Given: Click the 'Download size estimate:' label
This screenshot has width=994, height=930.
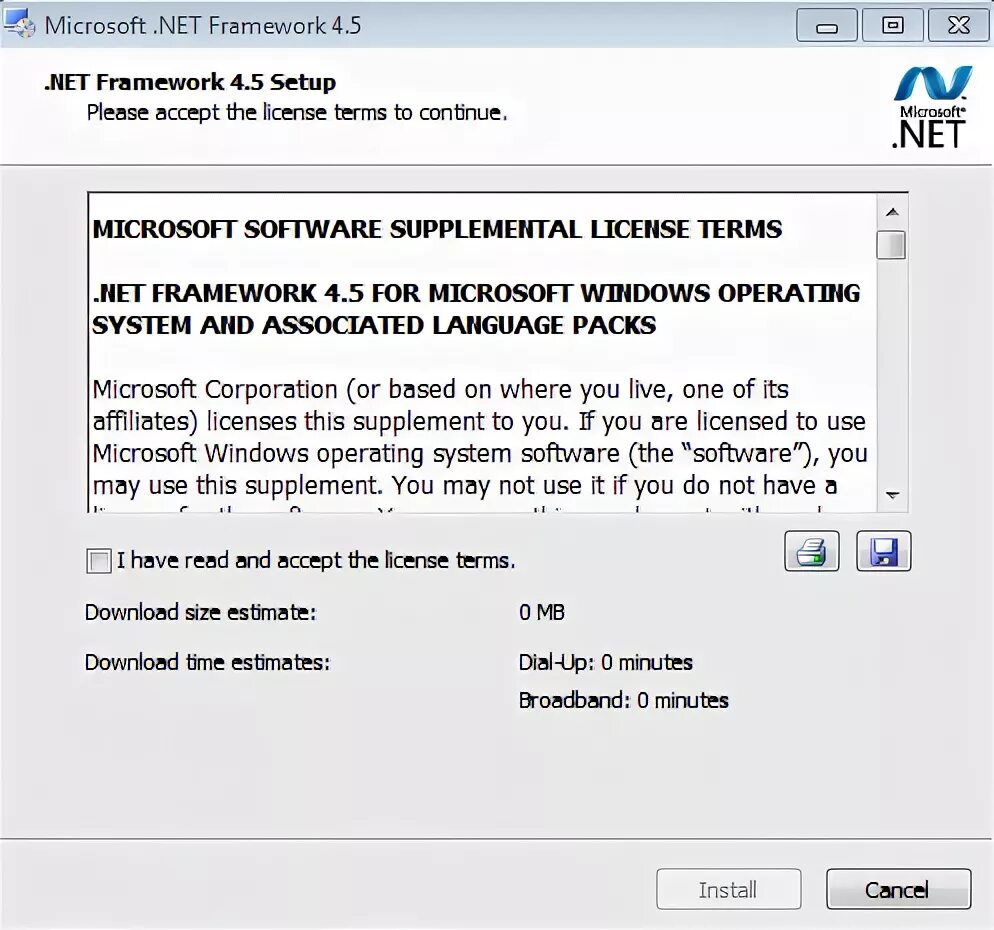Looking at the screenshot, I should [200, 612].
